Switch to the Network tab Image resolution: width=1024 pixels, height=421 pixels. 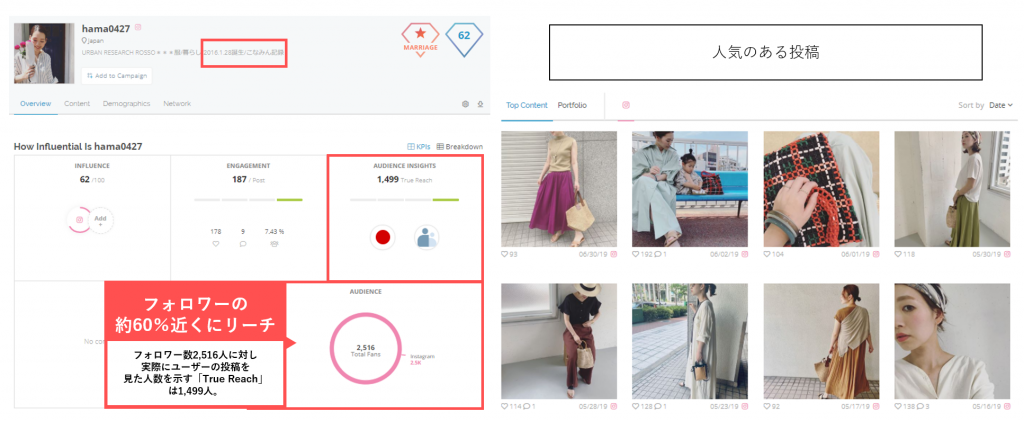point(177,104)
